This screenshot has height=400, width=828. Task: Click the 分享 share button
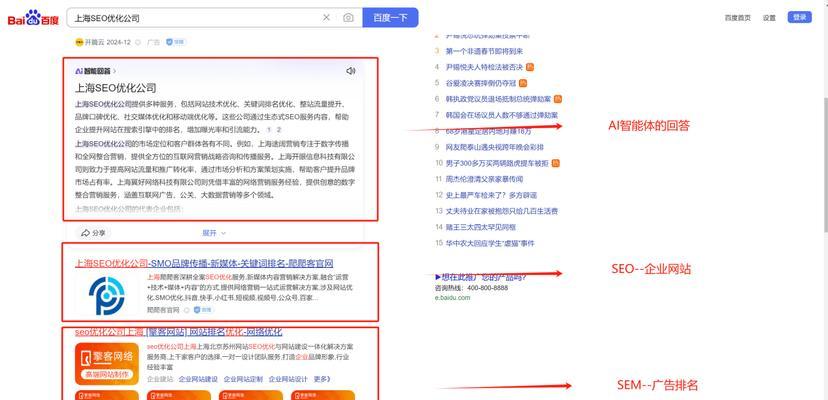click(93, 232)
